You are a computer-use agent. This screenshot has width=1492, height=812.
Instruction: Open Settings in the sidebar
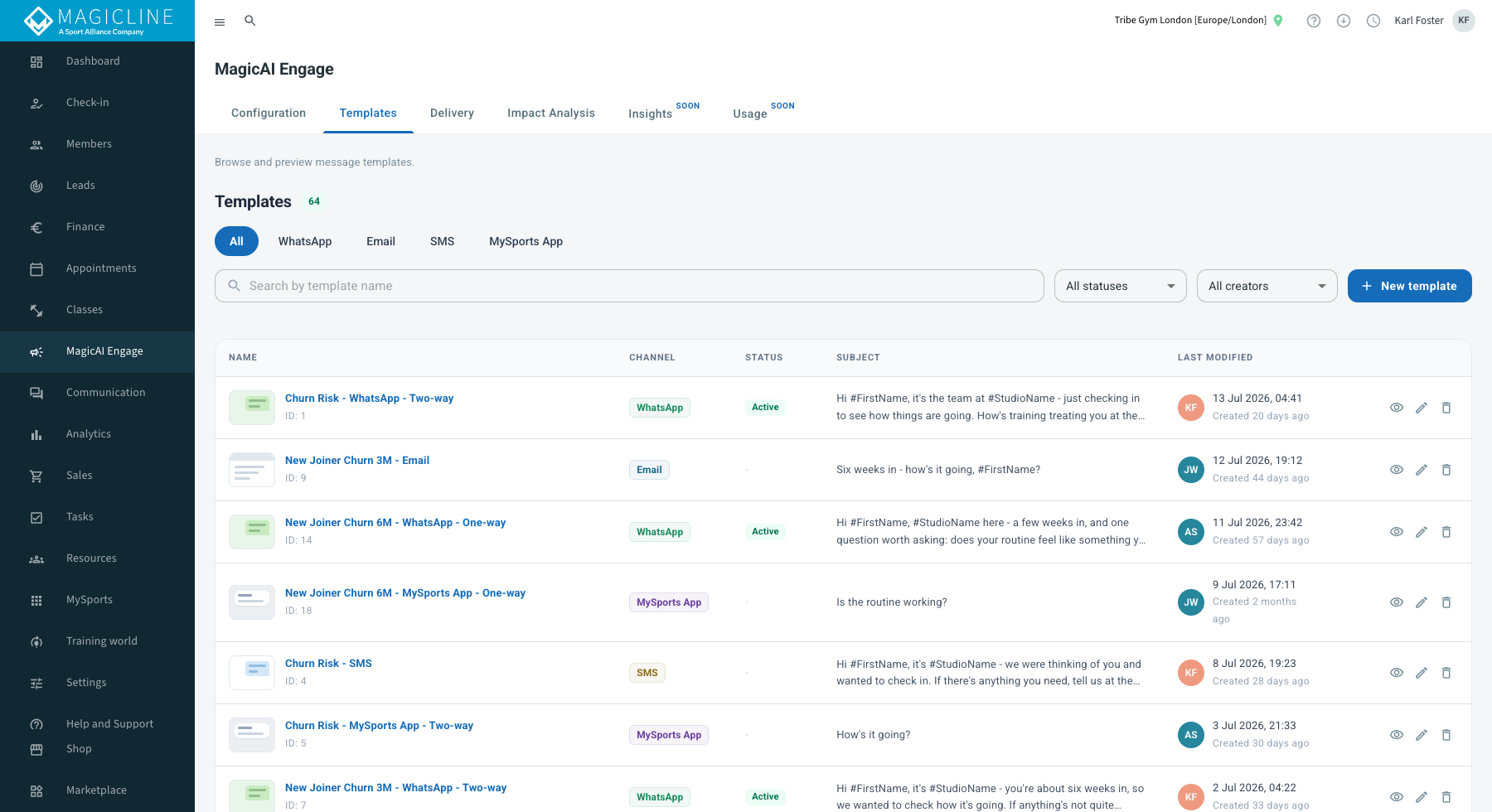pyautogui.click(x=97, y=683)
